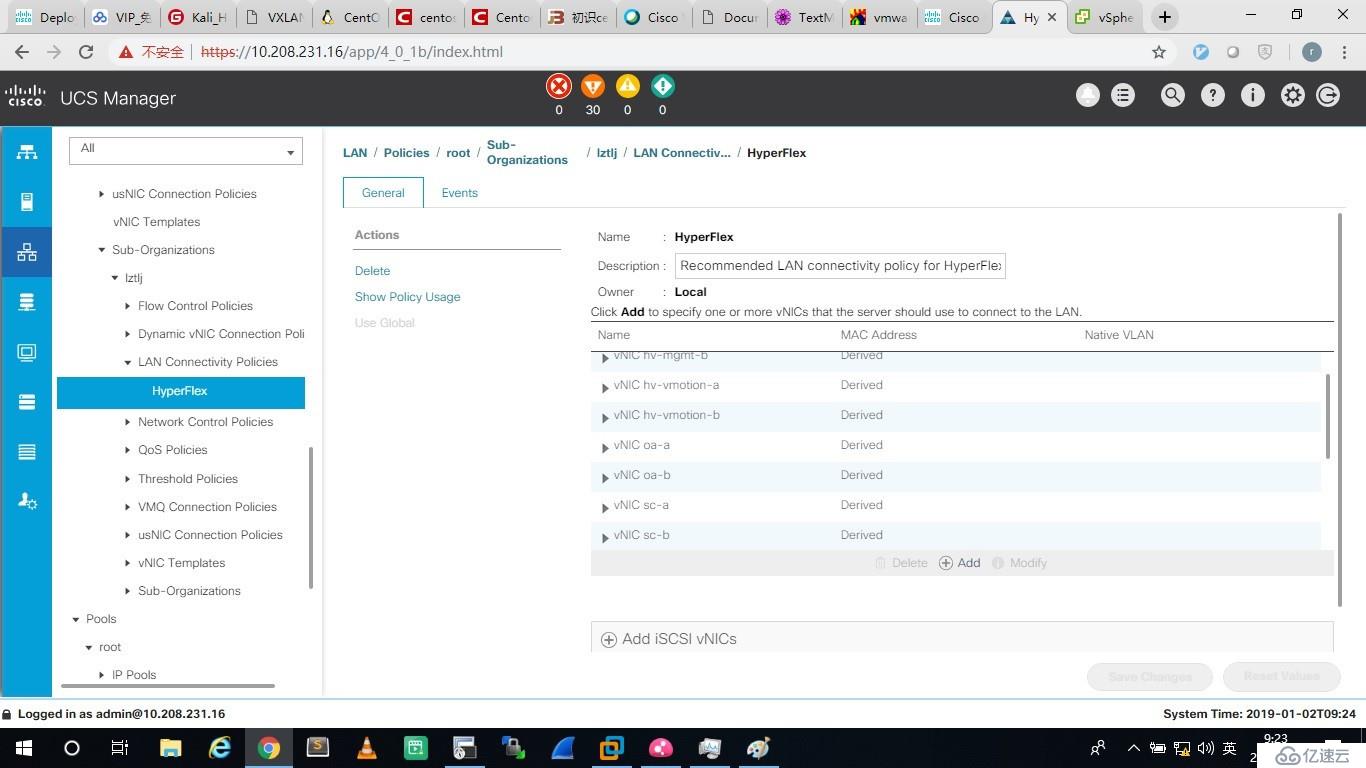Go to LAN in the breadcrumb

355,153
